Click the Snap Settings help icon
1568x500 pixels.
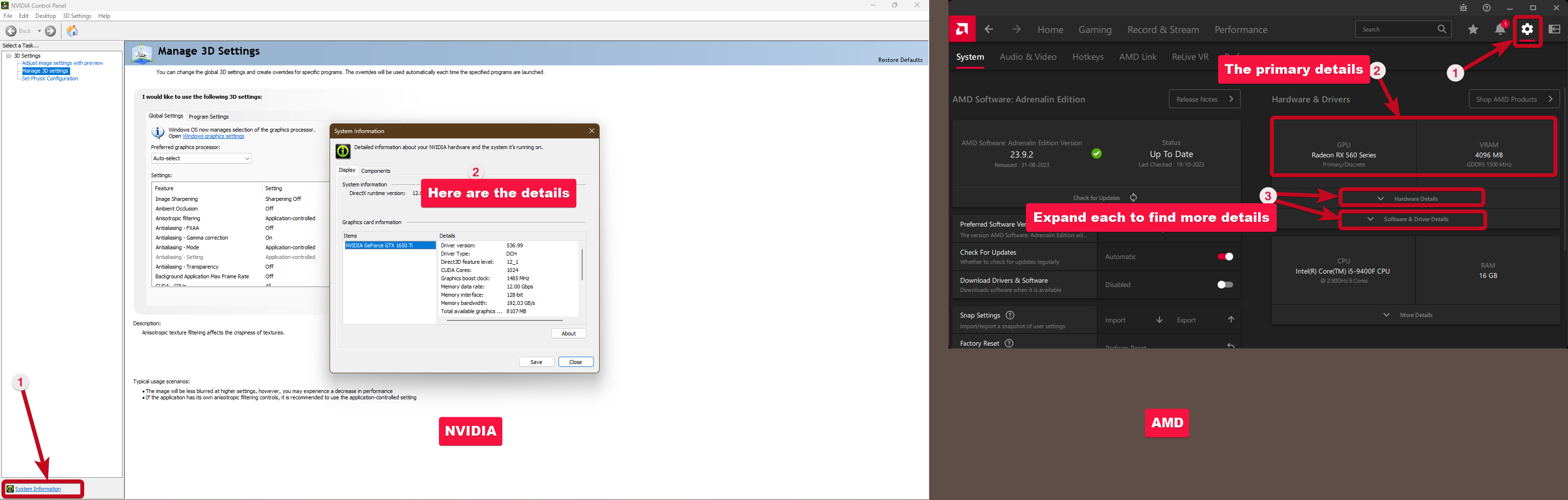[1010, 315]
